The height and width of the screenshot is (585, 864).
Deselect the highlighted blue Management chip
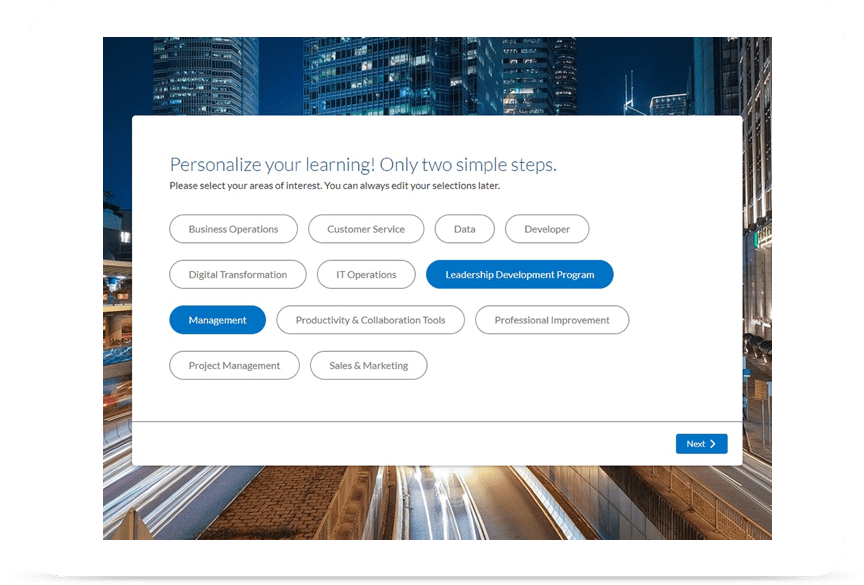pyautogui.click(x=217, y=320)
